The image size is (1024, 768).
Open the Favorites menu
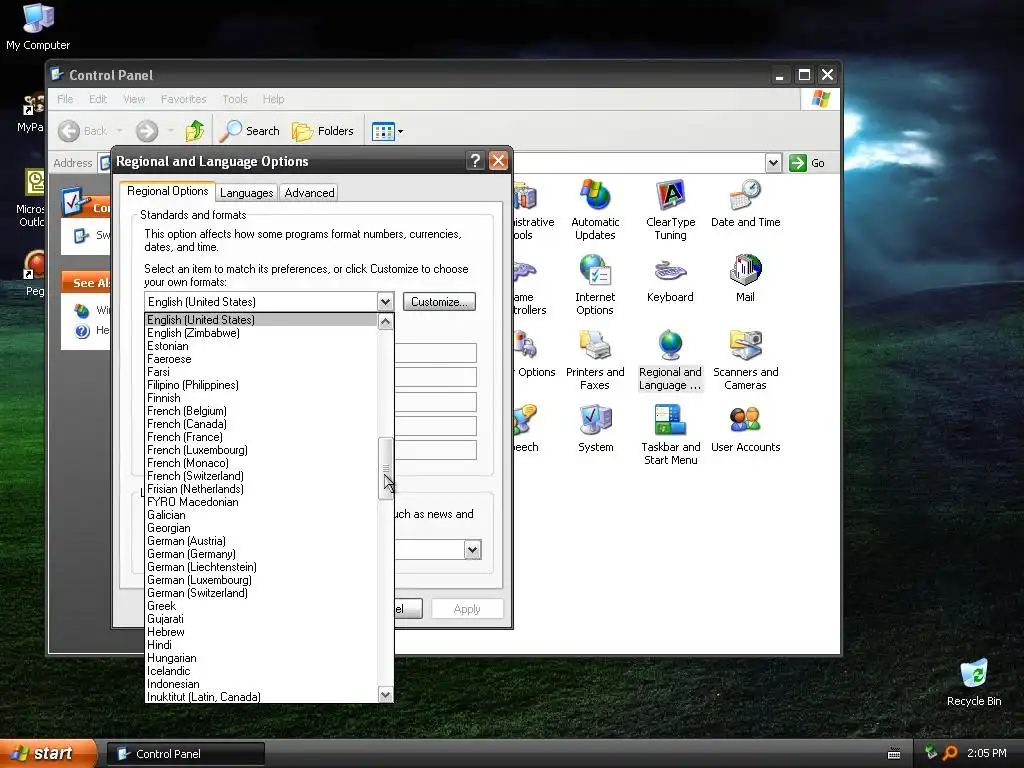click(184, 99)
